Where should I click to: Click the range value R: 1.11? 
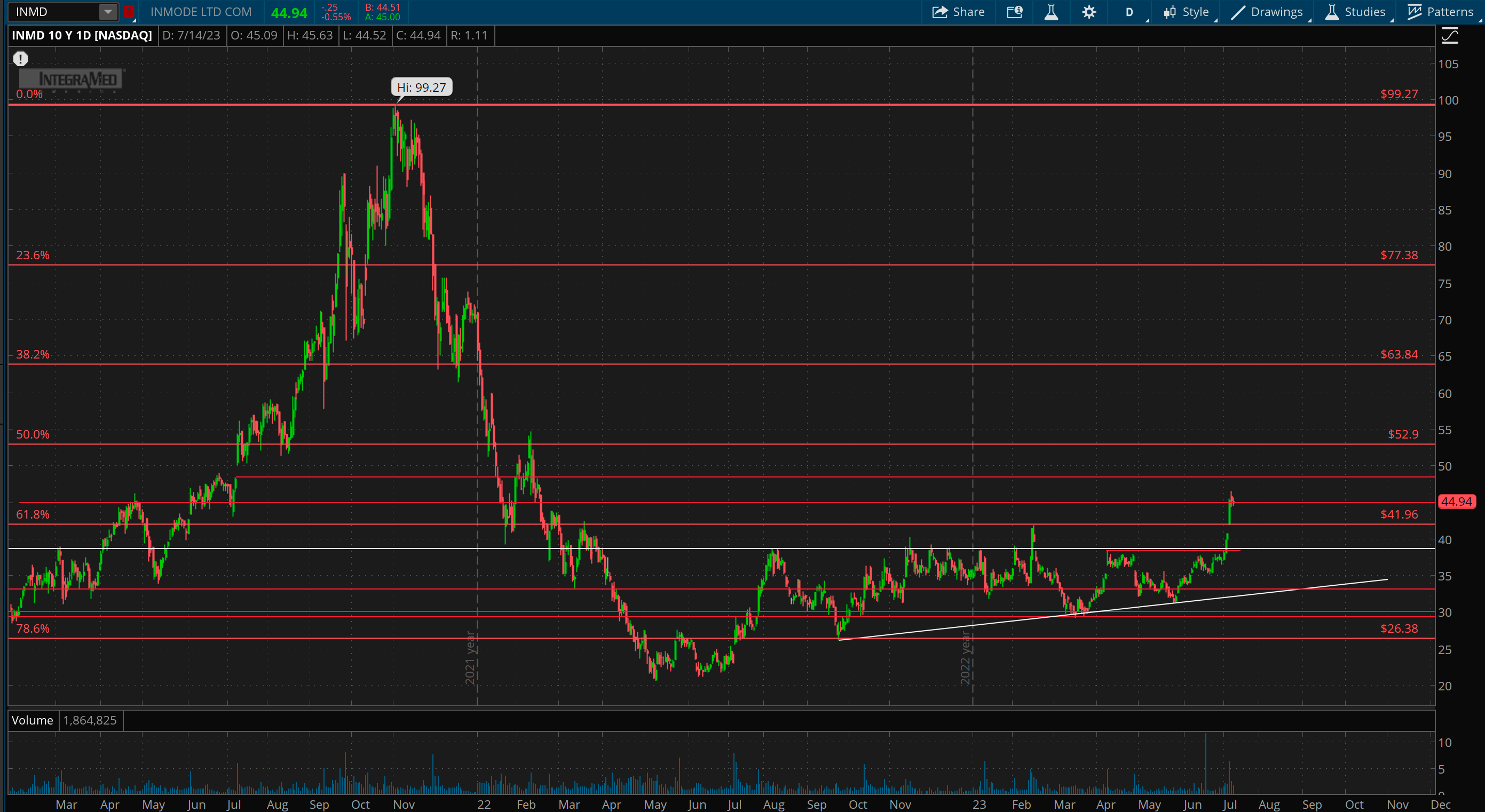tap(469, 36)
